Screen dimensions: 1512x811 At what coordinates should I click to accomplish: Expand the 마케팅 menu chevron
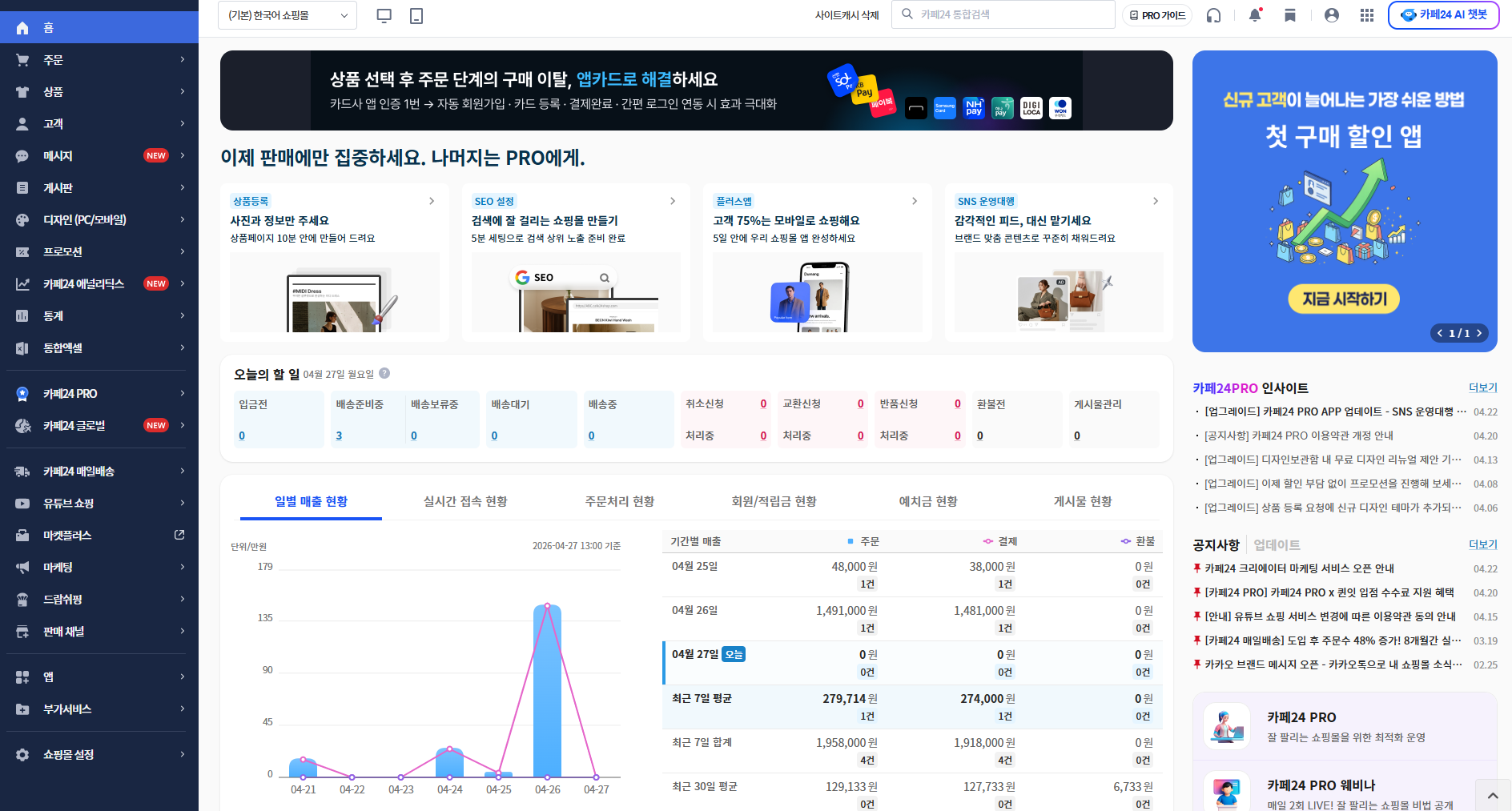[x=183, y=568]
